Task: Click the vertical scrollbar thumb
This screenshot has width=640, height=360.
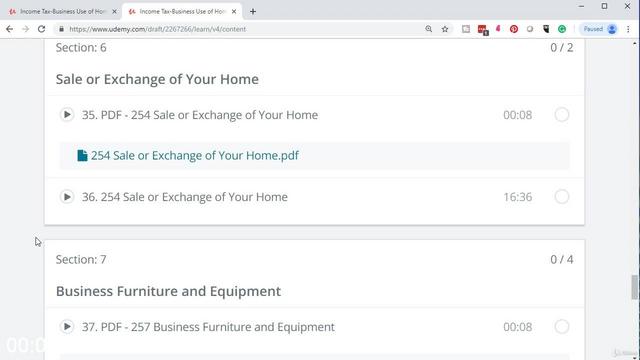Action: (x=634, y=287)
